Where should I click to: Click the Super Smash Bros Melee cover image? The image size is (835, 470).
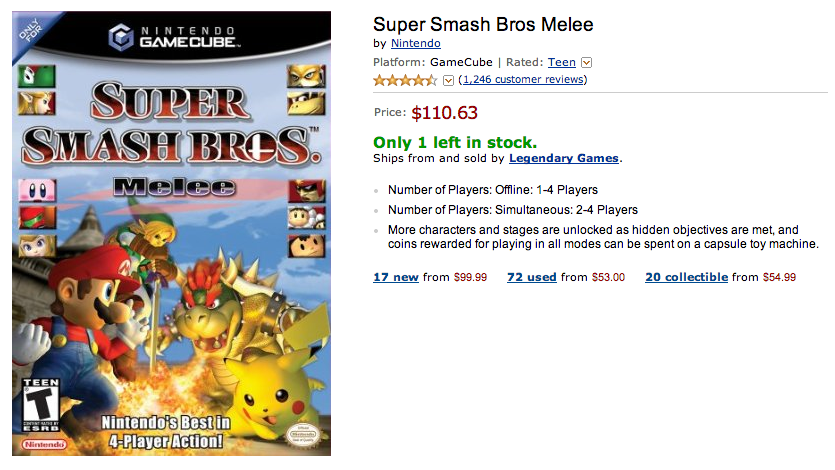coord(171,233)
